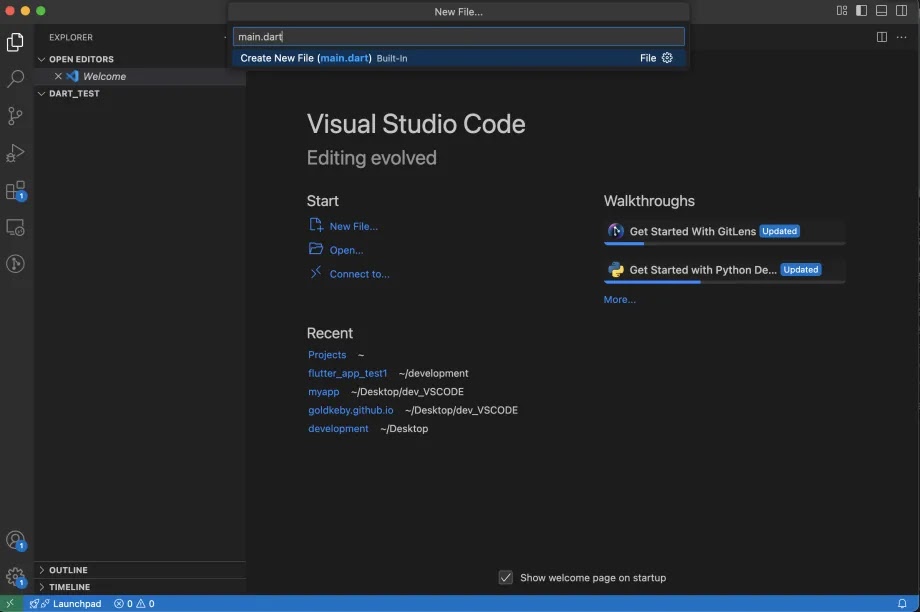Toggle the Primary Side Bar
This screenshot has height=612, width=920.
pyautogui.click(x=861, y=11)
